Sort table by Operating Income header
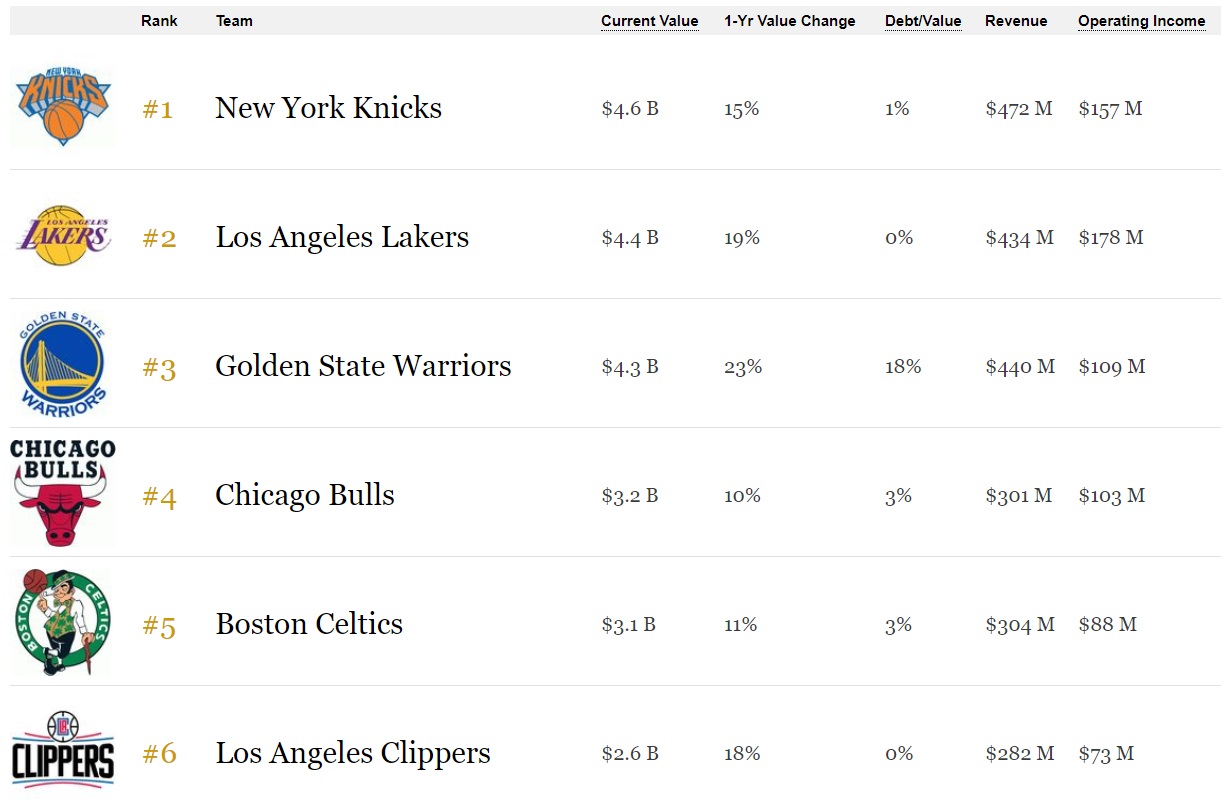This screenshot has height=807, width=1221. click(x=1141, y=21)
